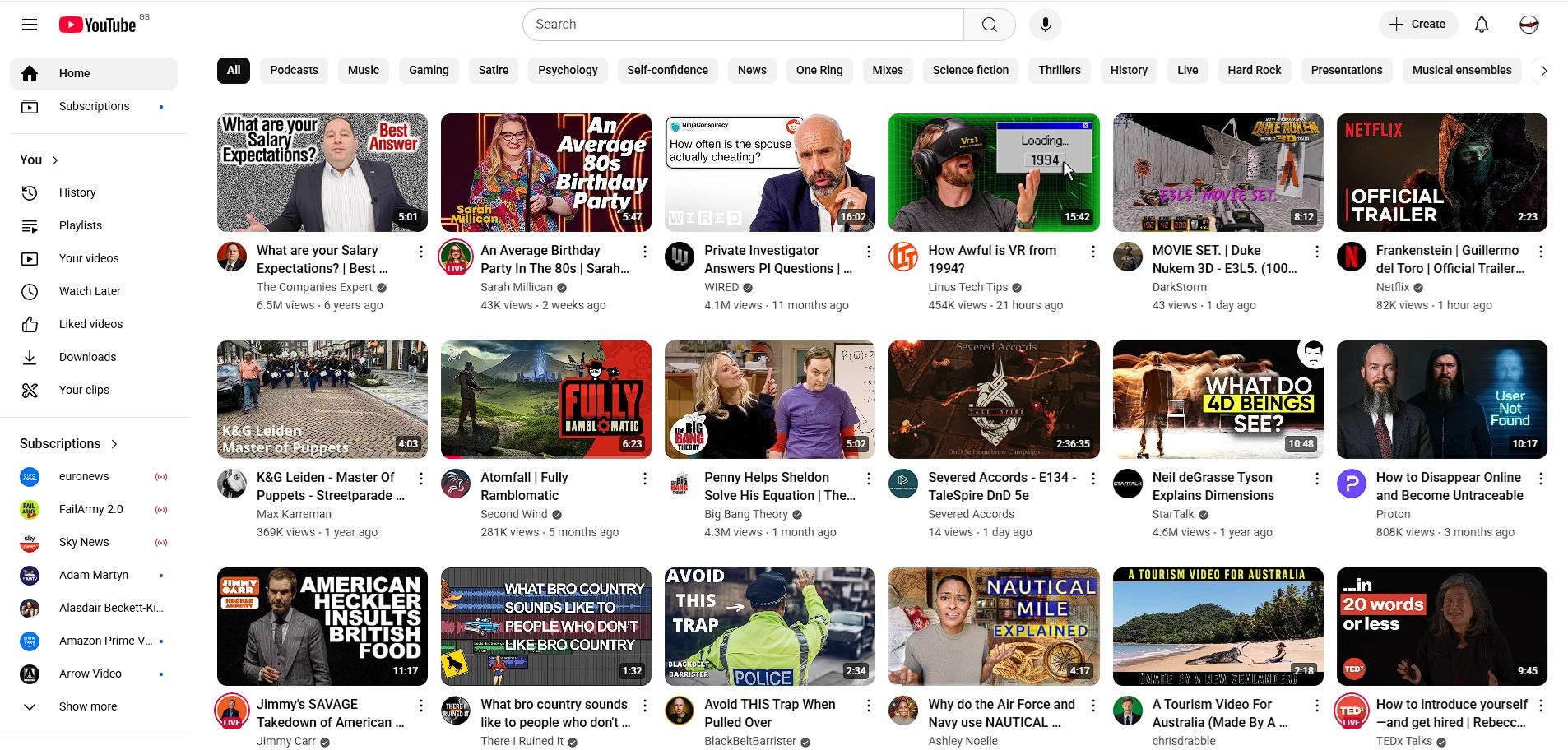Select the Gaming category chip
1568x750 pixels.
(x=429, y=70)
